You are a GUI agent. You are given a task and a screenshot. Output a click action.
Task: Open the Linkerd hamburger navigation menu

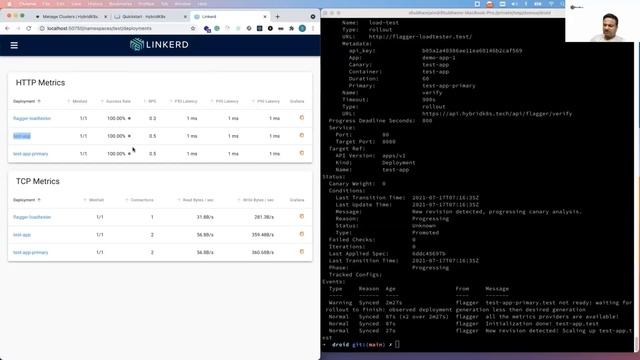point(14,45)
